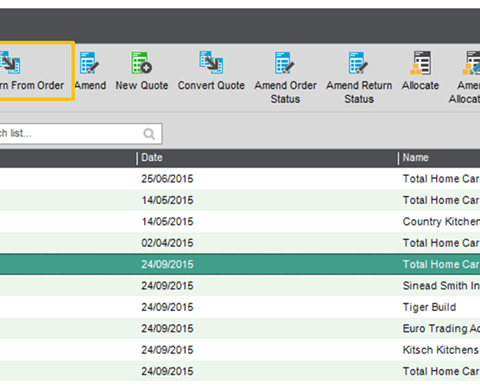The width and height of the screenshot is (480, 389).
Task: Click the Tiger Build name cell
Action: pyautogui.click(x=429, y=307)
